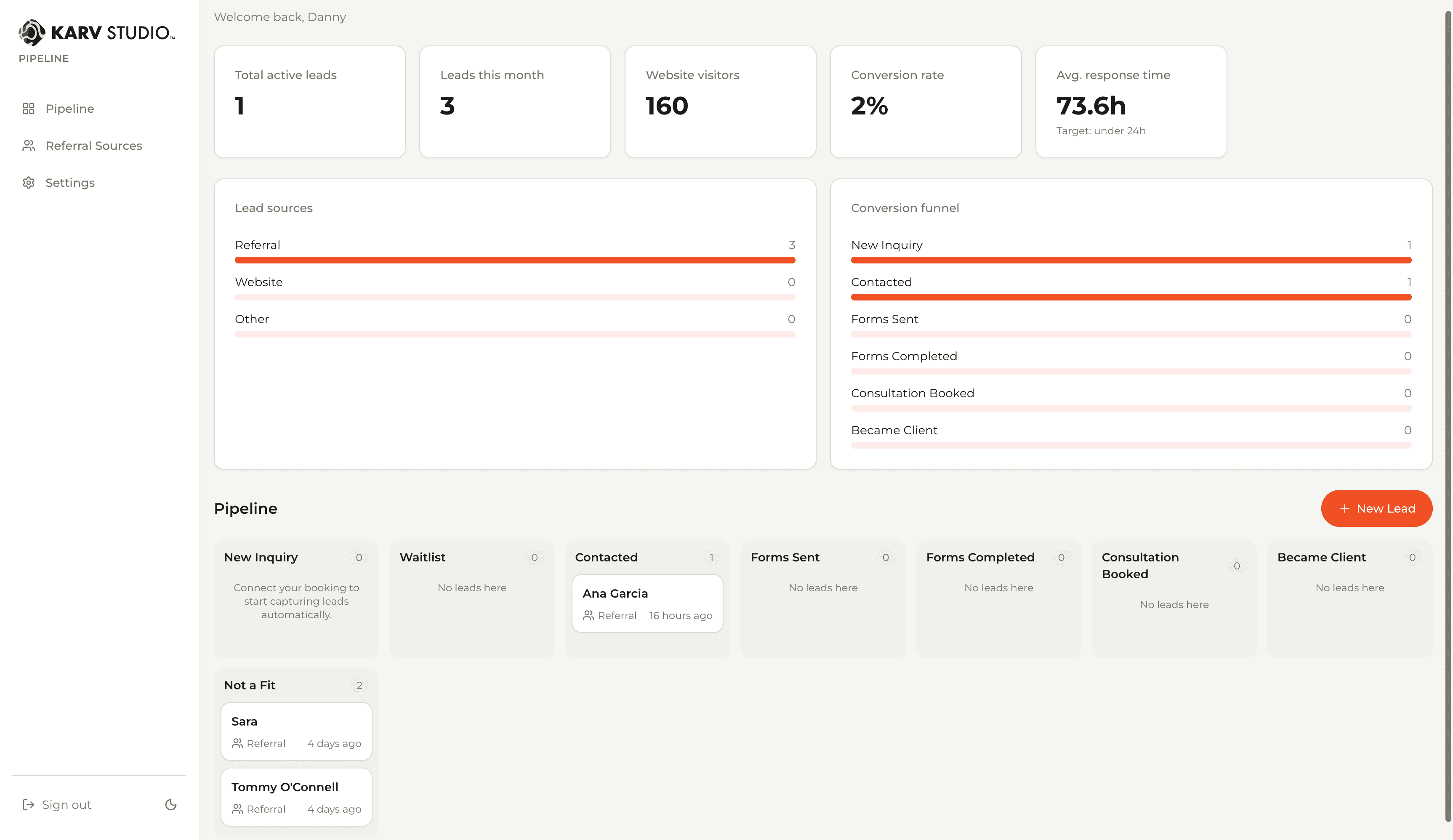Click the 73.6h response time value

click(x=1090, y=106)
